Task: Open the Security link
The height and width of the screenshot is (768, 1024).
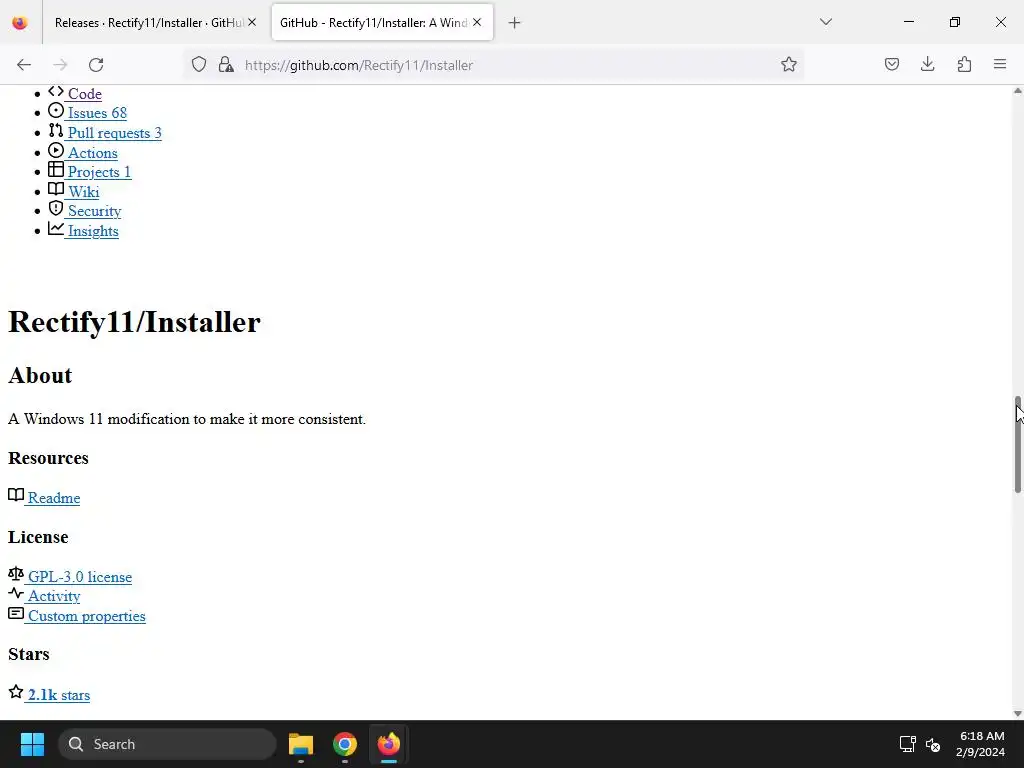Action: [94, 211]
